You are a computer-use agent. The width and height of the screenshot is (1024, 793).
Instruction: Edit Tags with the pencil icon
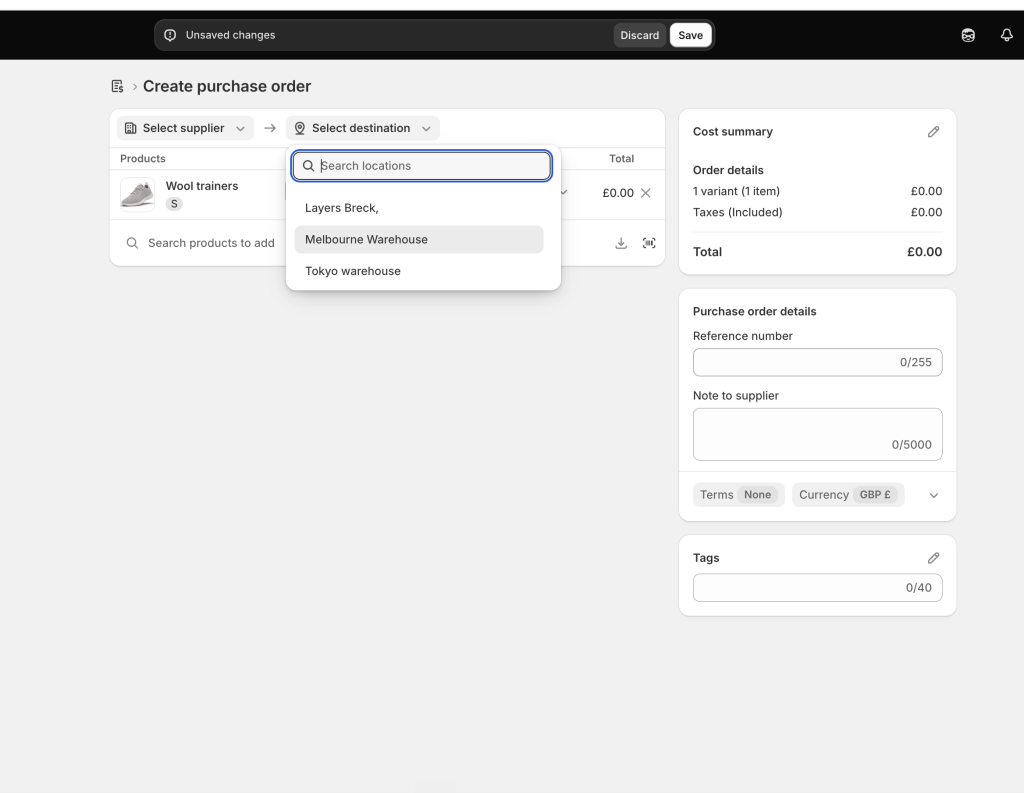pos(933,558)
